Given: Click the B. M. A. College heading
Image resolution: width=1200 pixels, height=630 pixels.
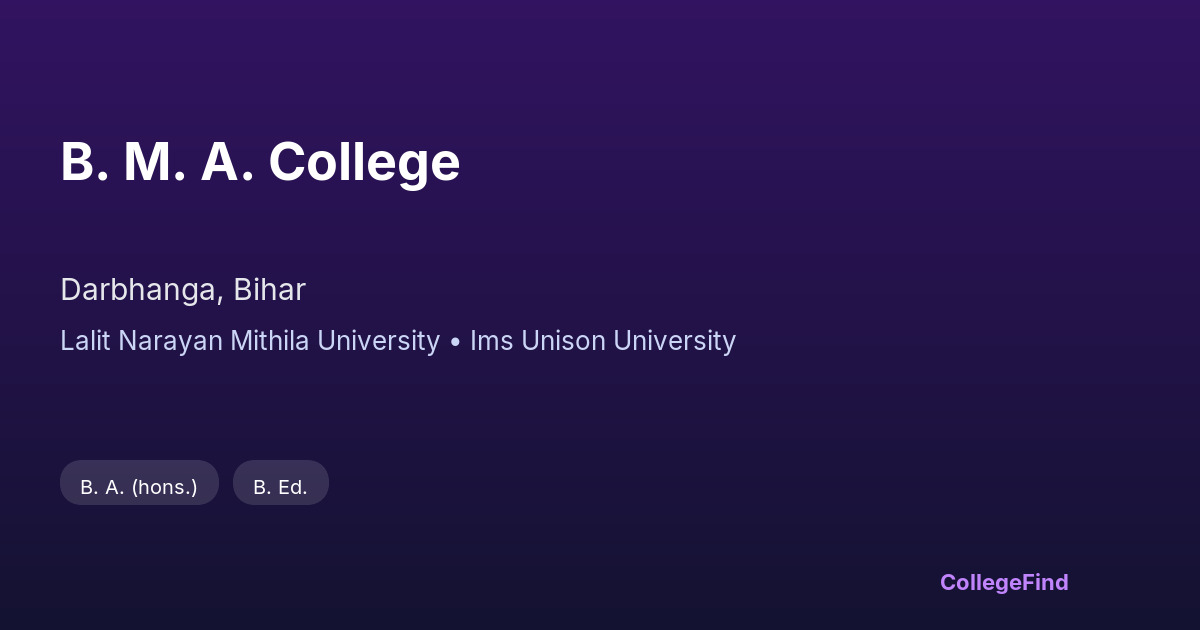Looking at the screenshot, I should (x=260, y=162).
